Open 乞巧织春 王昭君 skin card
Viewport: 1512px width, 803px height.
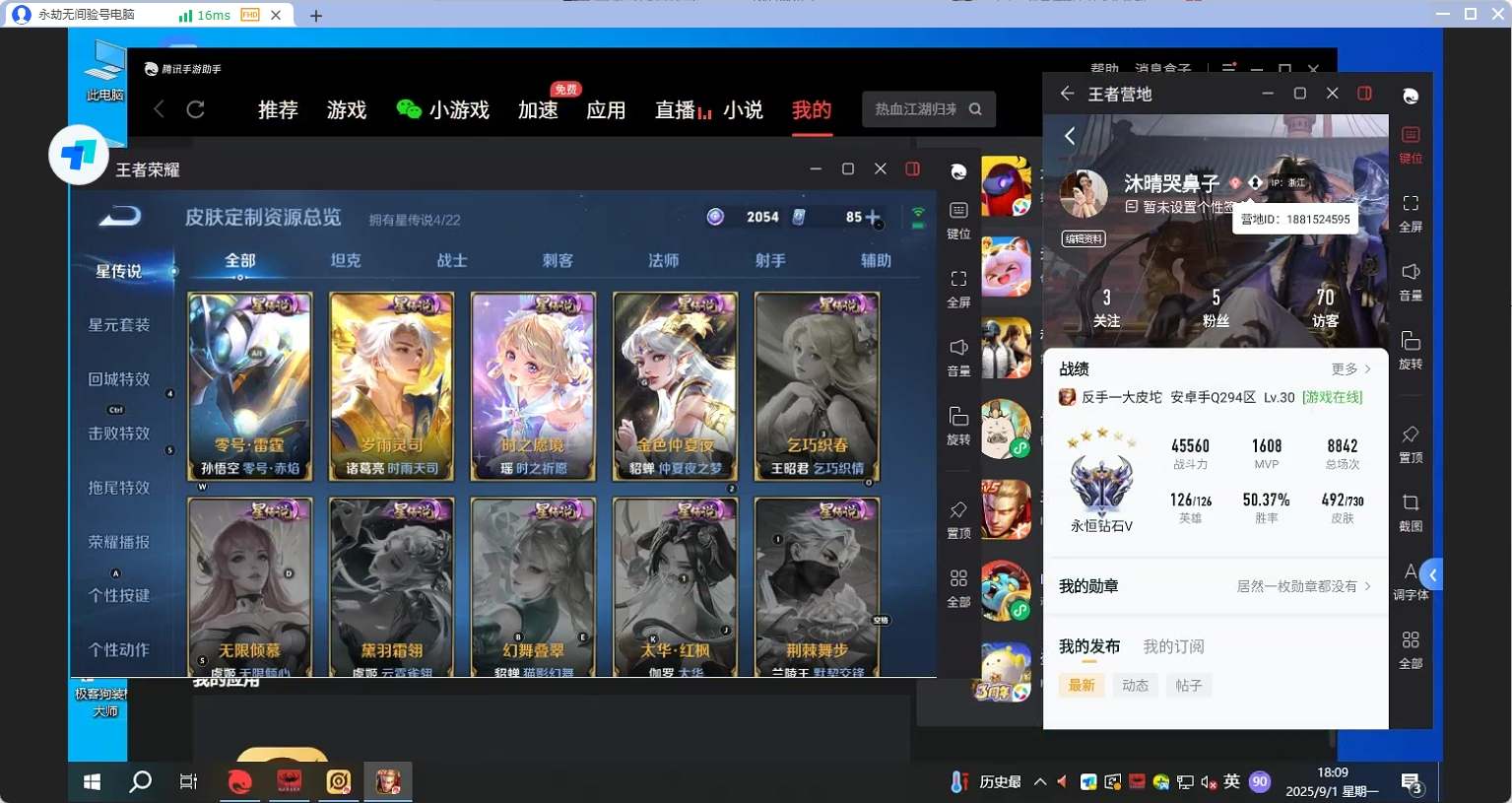(x=818, y=386)
